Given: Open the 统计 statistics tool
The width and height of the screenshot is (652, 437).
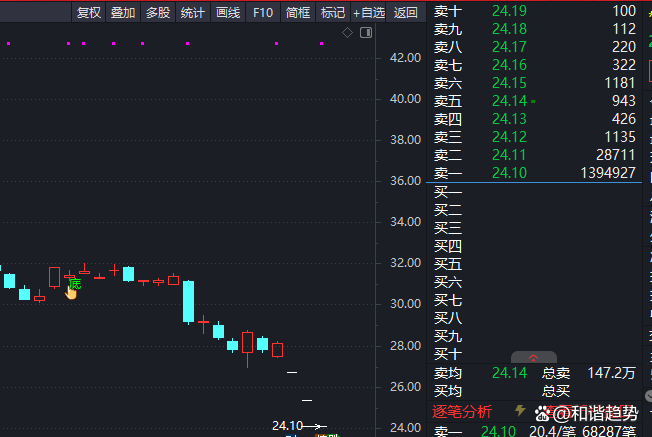Looking at the screenshot, I should 193,12.
